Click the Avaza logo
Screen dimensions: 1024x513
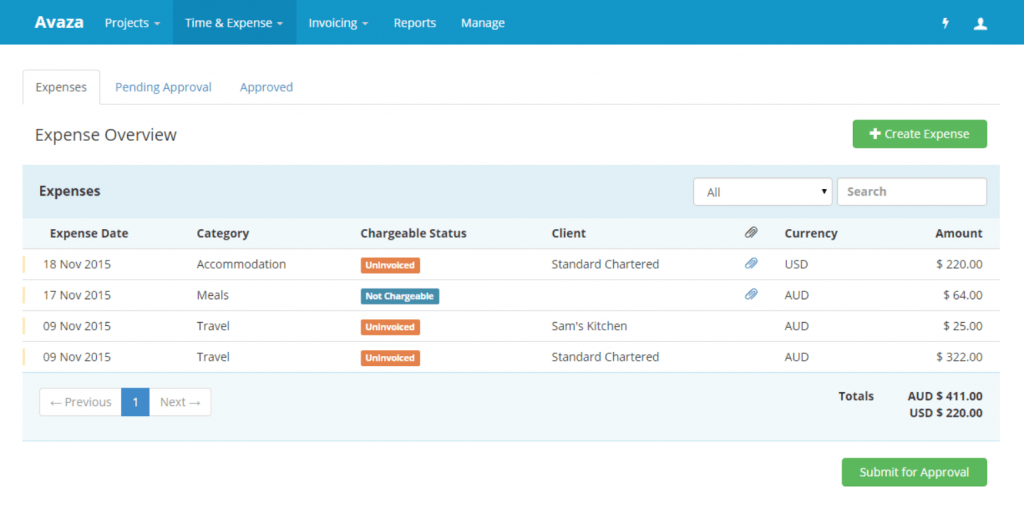(59, 22)
